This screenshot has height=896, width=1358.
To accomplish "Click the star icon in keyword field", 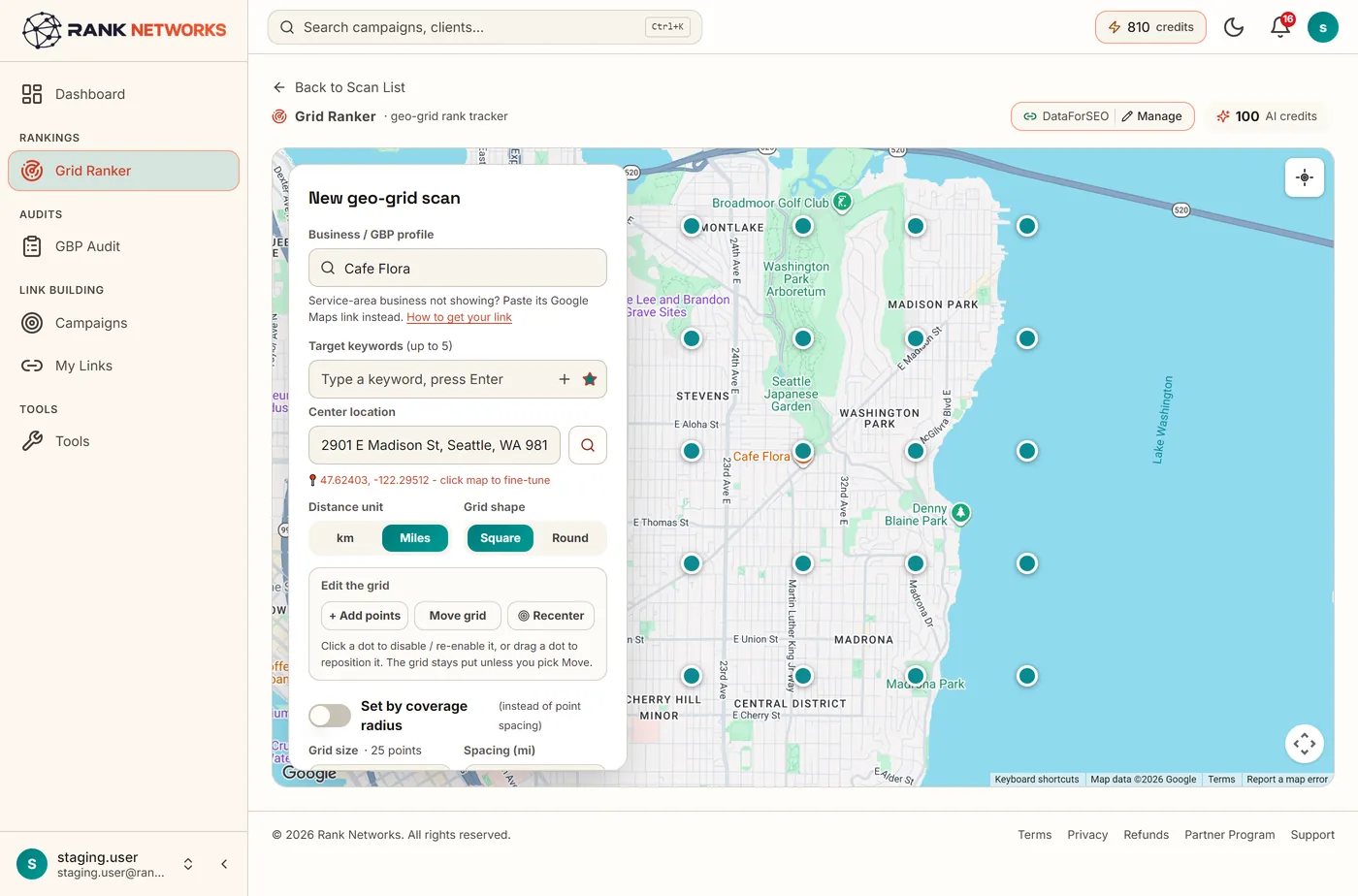I will (x=590, y=379).
